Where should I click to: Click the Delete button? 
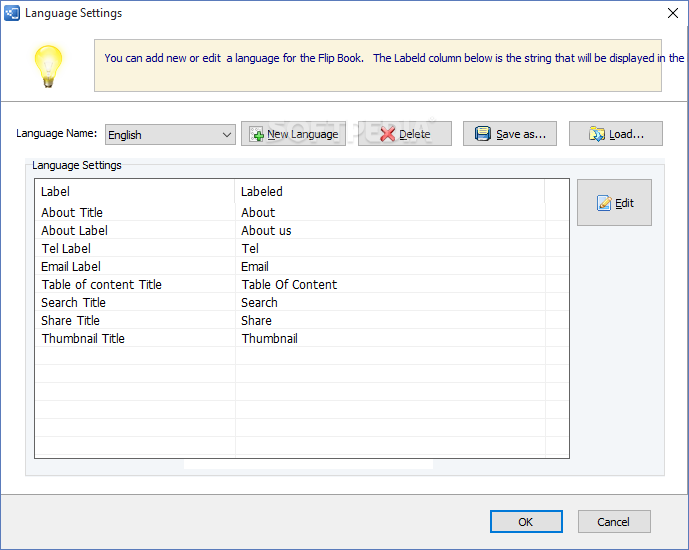tap(405, 134)
